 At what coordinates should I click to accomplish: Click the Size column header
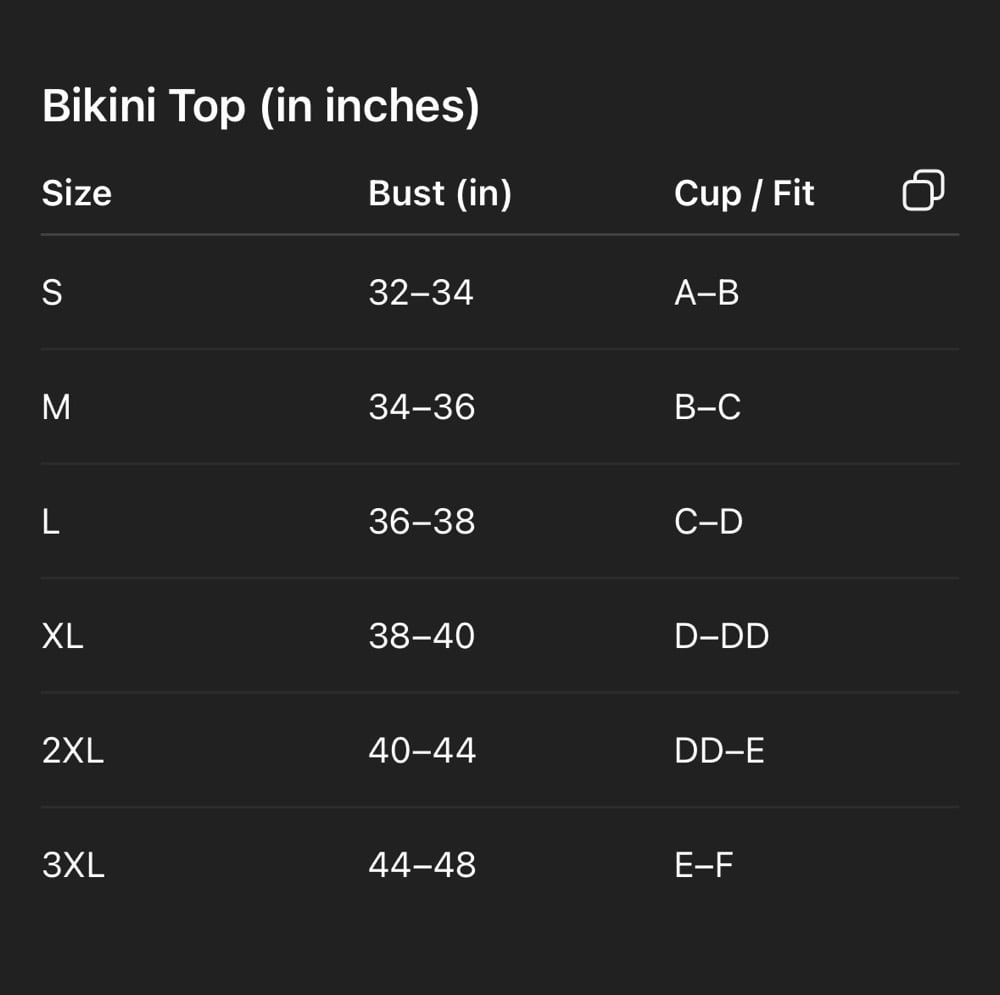pos(76,193)
